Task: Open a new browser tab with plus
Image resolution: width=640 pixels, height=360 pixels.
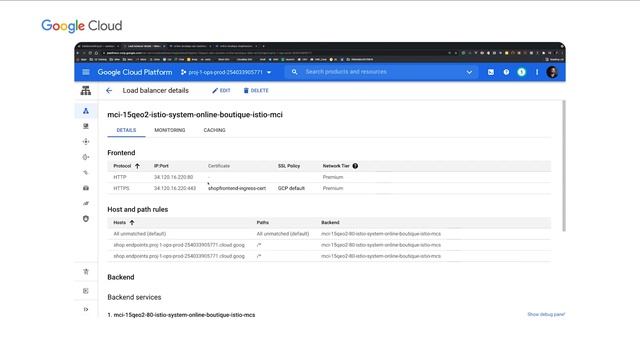Action: [x=264, y=46]
